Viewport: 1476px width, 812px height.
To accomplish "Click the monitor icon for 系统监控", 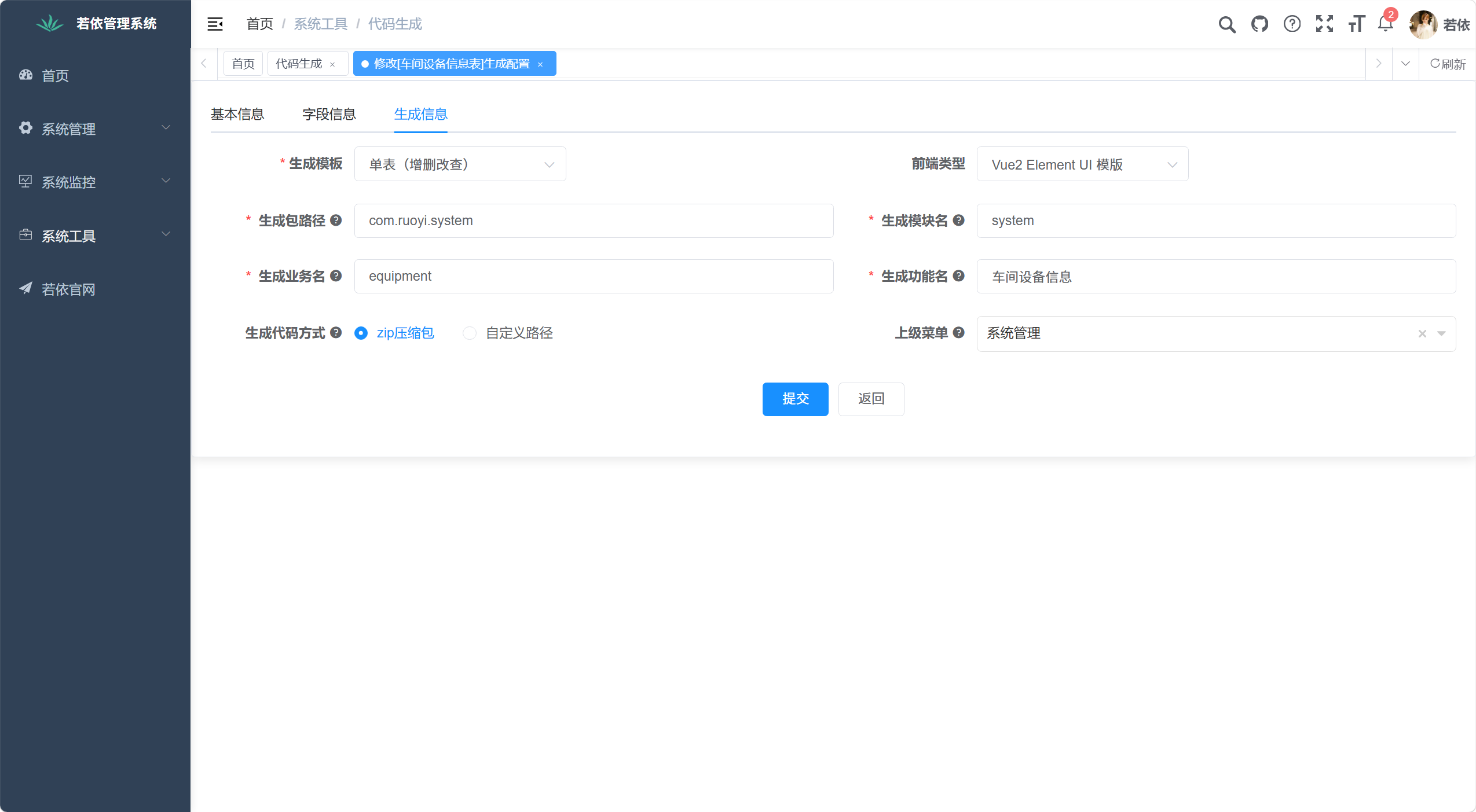I will pyautogui.click(x=25, y=181).
